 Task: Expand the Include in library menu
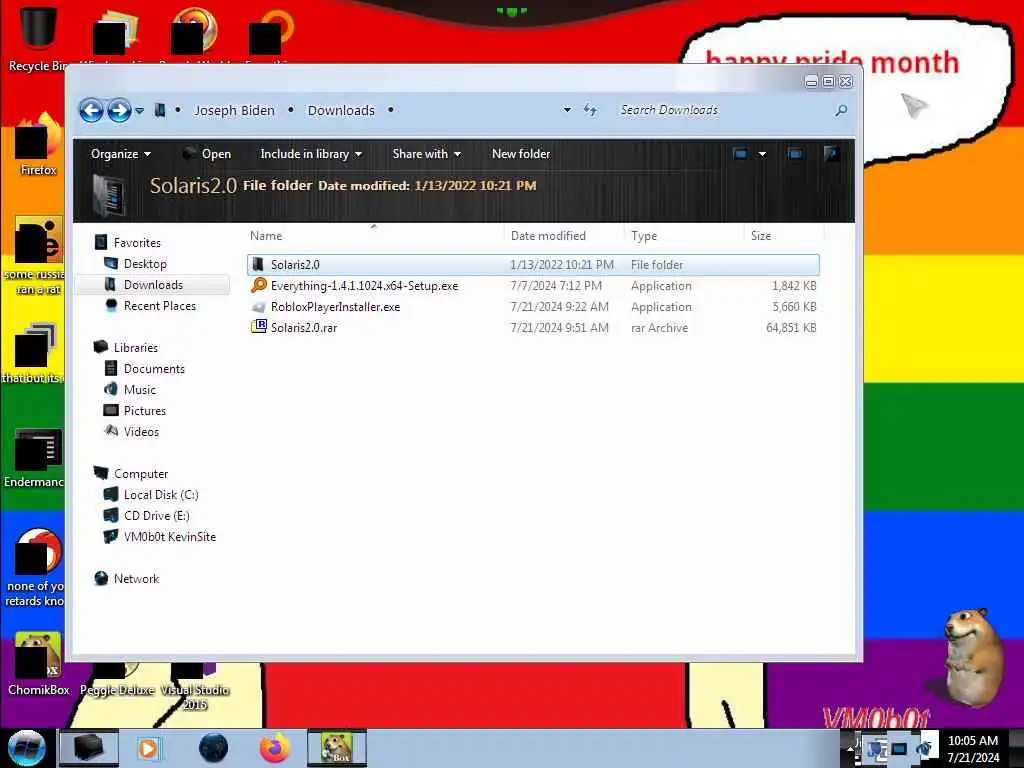[311, 154]
